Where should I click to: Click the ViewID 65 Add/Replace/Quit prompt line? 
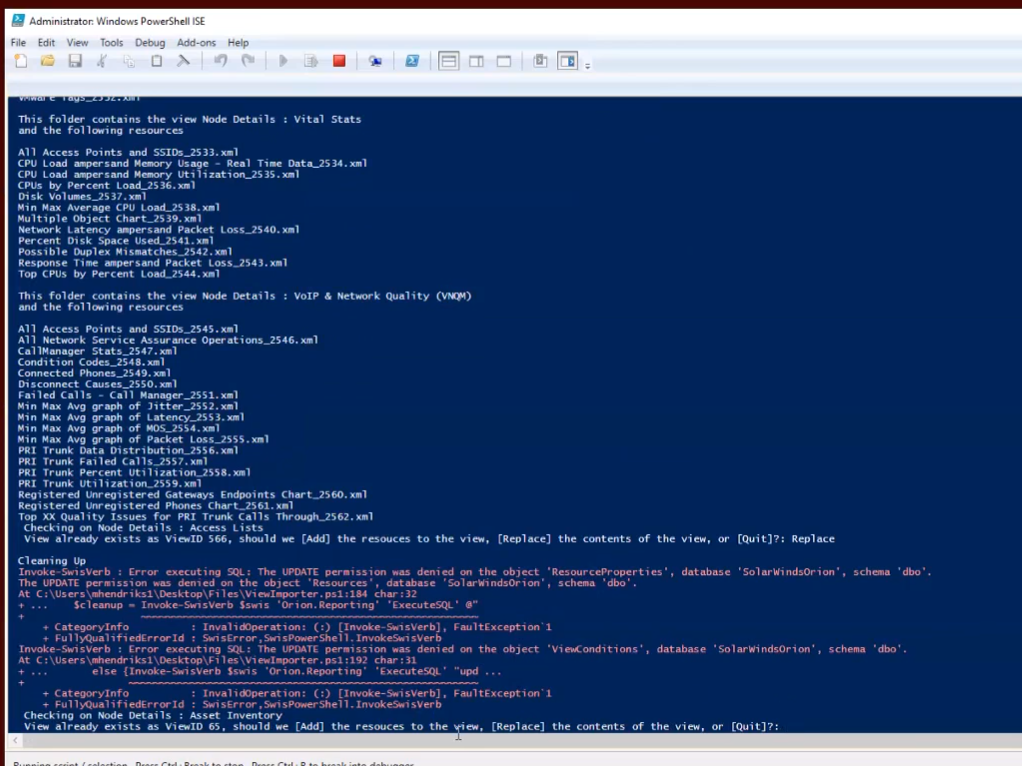click(402, 726)
